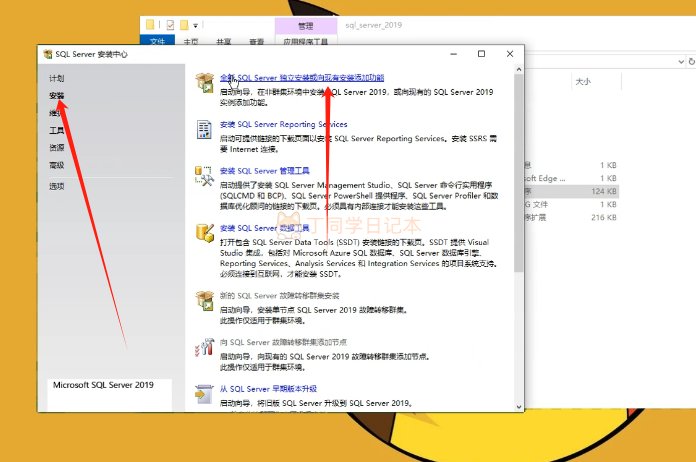Open the 从 SQL Server 早期版本升级 link
This screenshot has width=696, height=462.
[267, 389]
